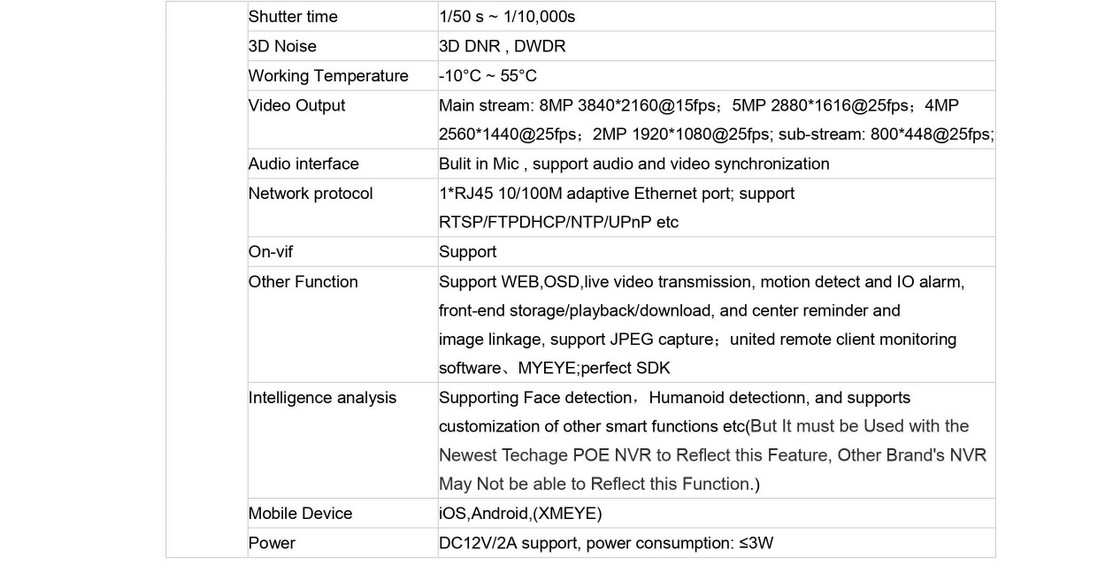This screenshot has width=1097, height=587.
Task: Click the Newest Techage POE NVR sentence
Action: 712,455
